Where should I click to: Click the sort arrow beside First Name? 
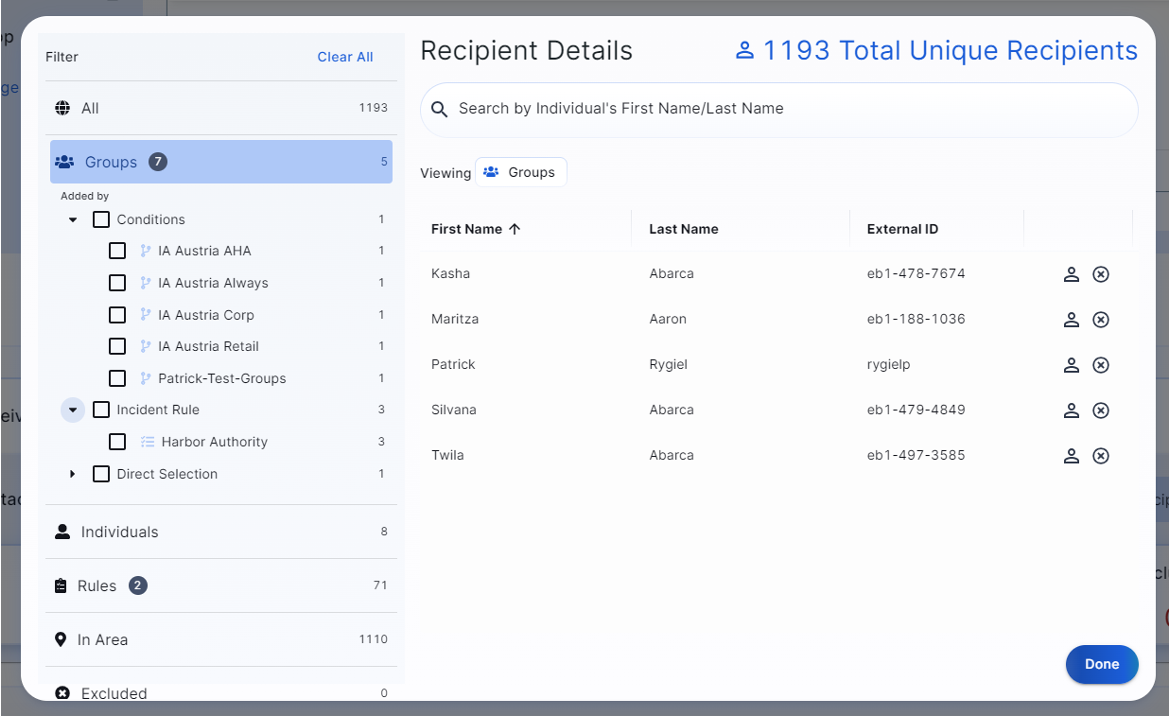[x=515, y=229]
